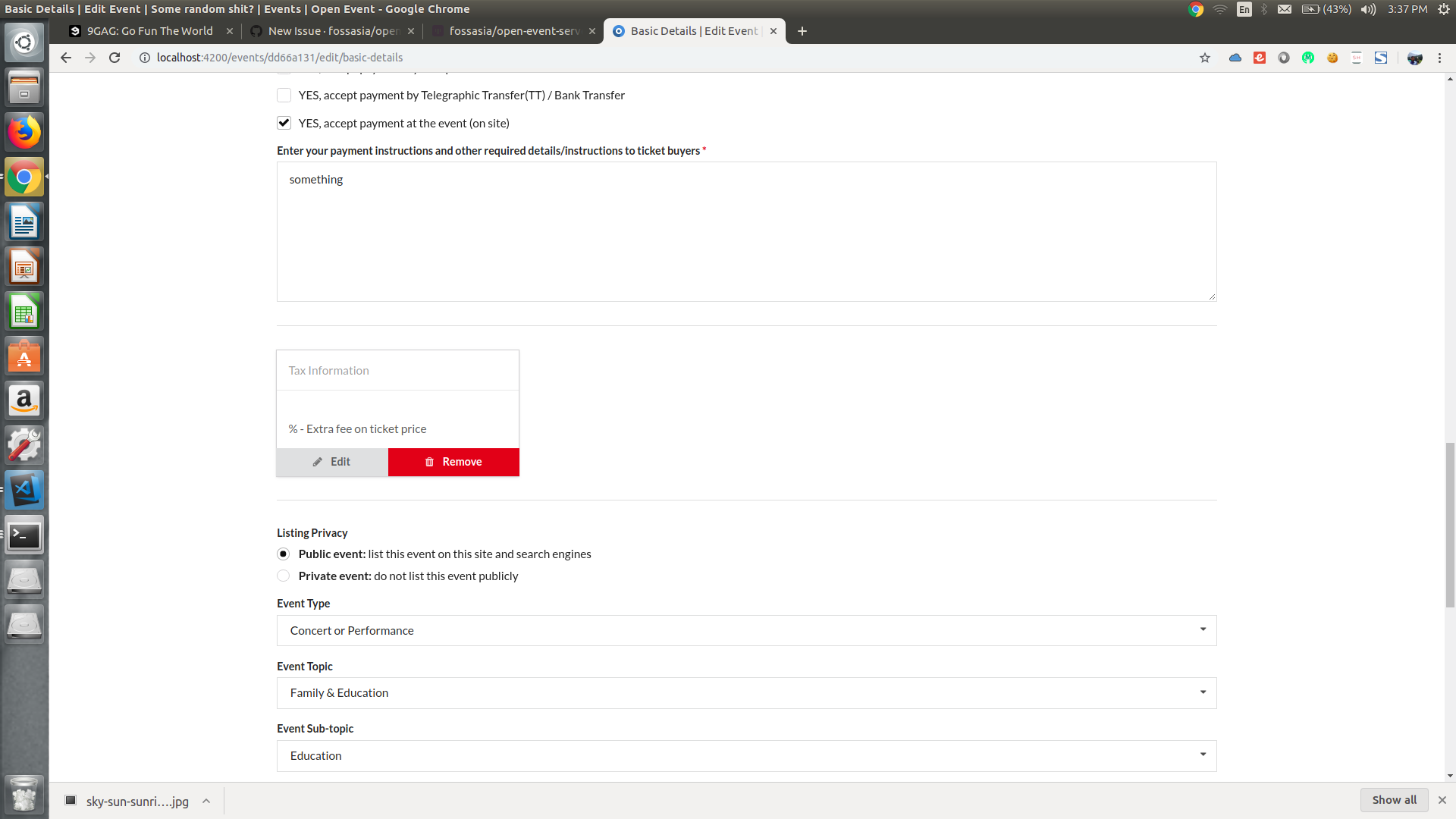The height and width of the screenshot is (819, 1456).
Task: Click the pencil Edit button for tax
Action: click(332, 462)
